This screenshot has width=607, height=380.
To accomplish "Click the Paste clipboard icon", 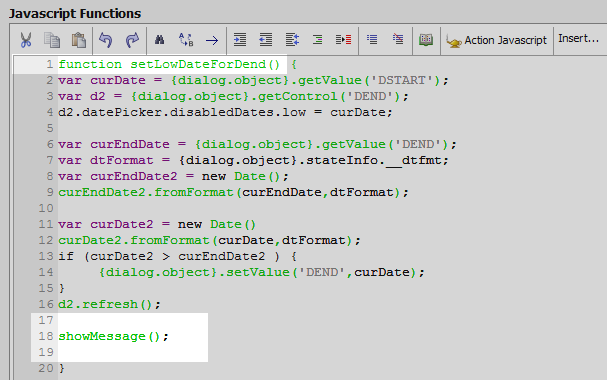I will pos(79,40).
